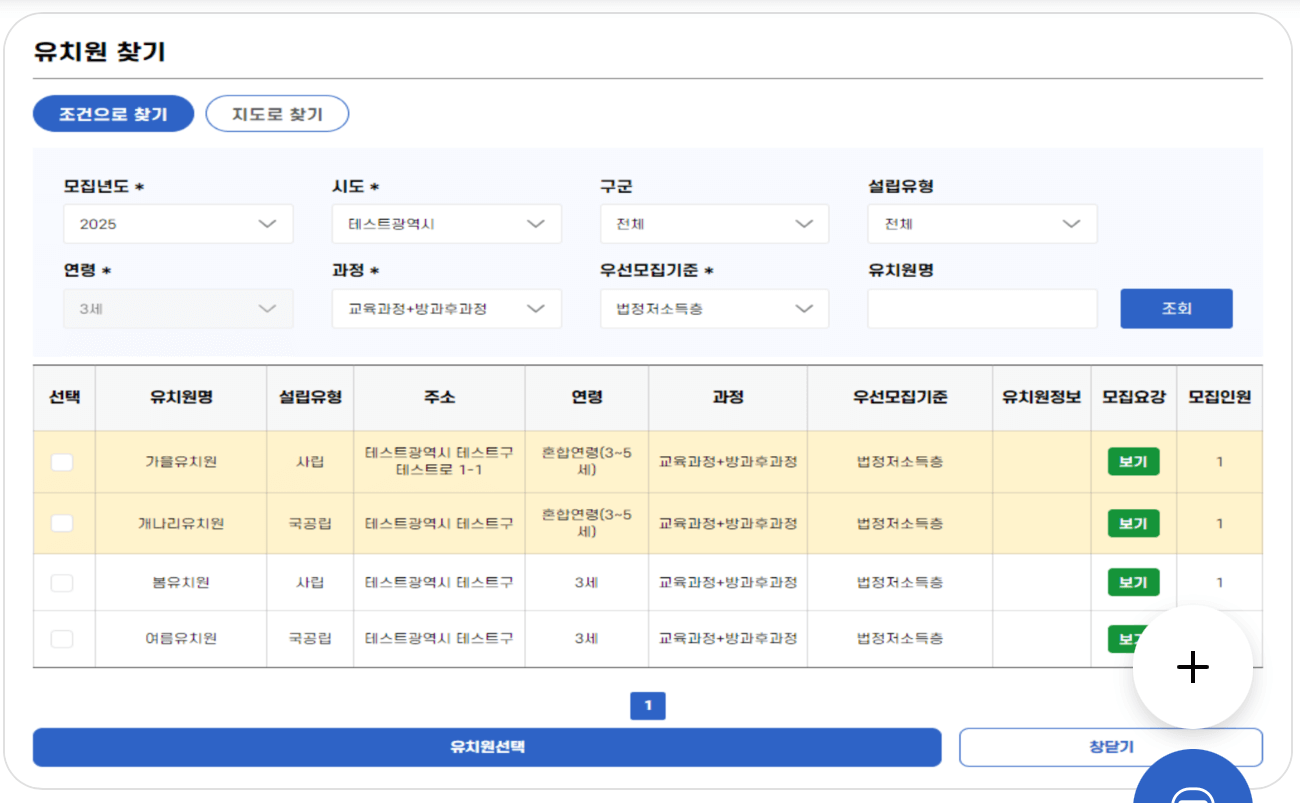Image resolution: width=1300 pixels, height=803 pixels.
Task: Open the 연령 3세 dropdown
Action: [x=178, y=309]
